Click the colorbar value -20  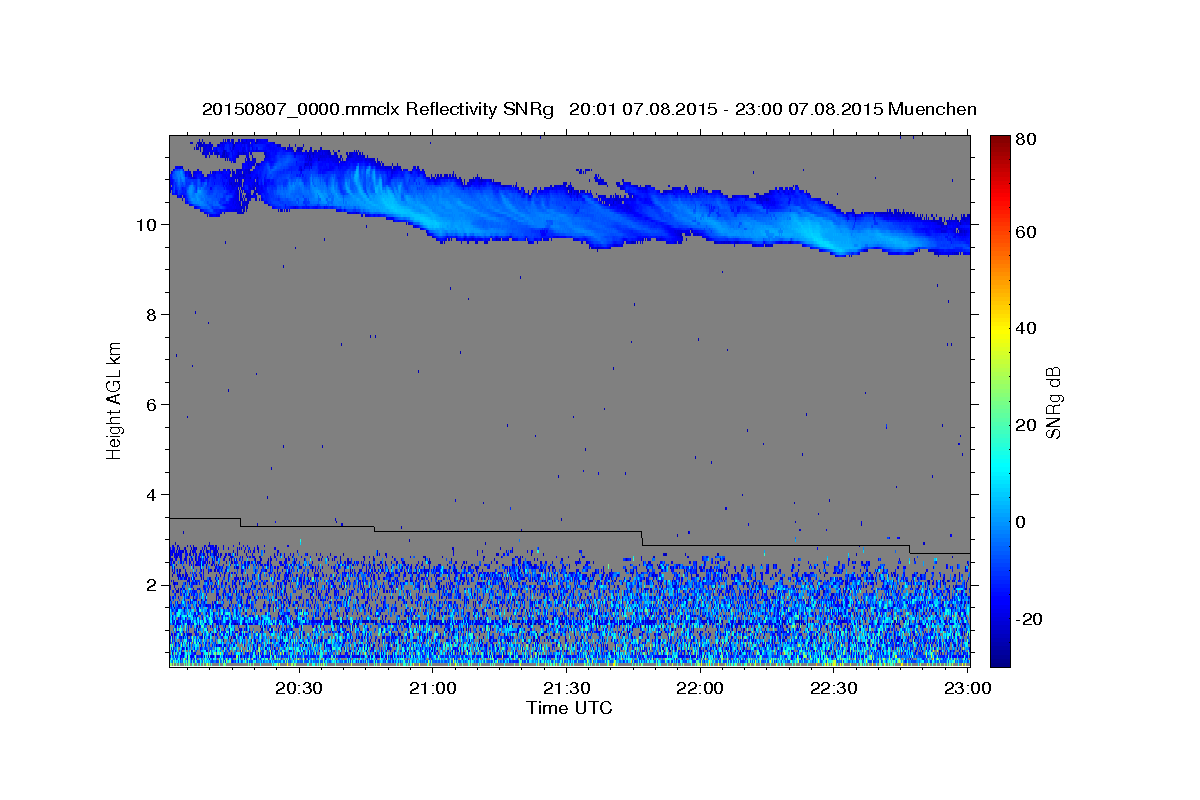[1029, 619]
